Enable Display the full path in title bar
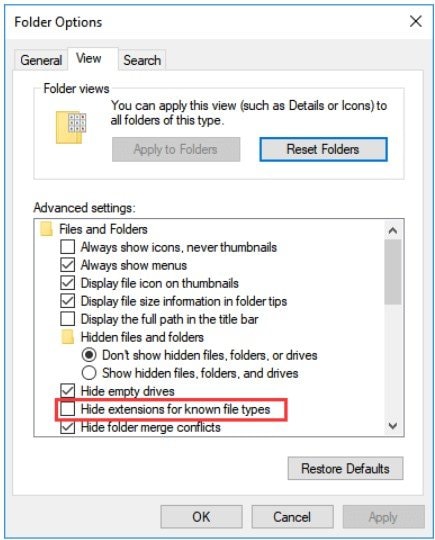Image resolution: width=435 pixels, height=540 pixels. (x=68, y=319)
